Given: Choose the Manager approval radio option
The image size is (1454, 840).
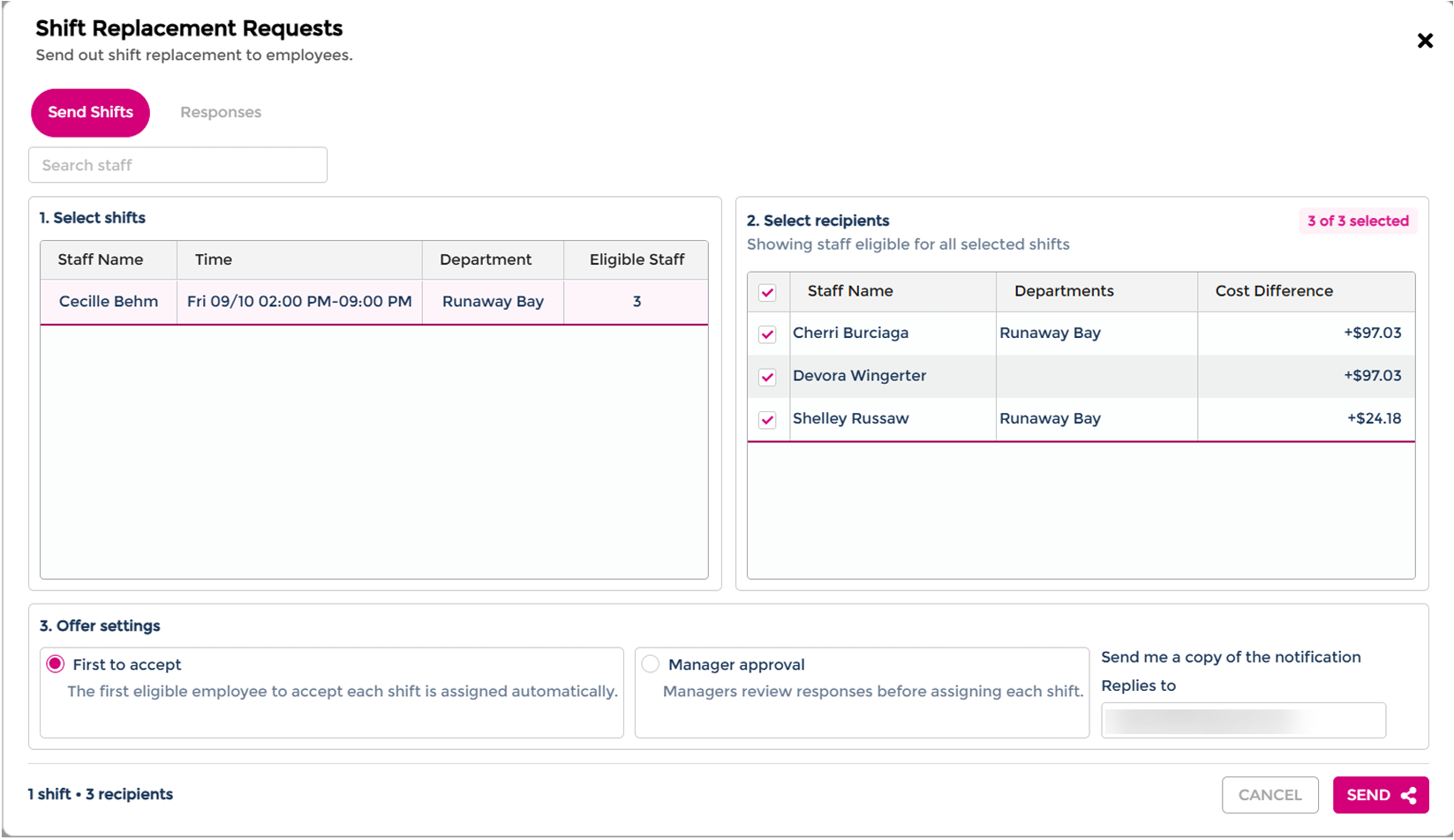Looking at the screenshot, I should click(651, 664).
